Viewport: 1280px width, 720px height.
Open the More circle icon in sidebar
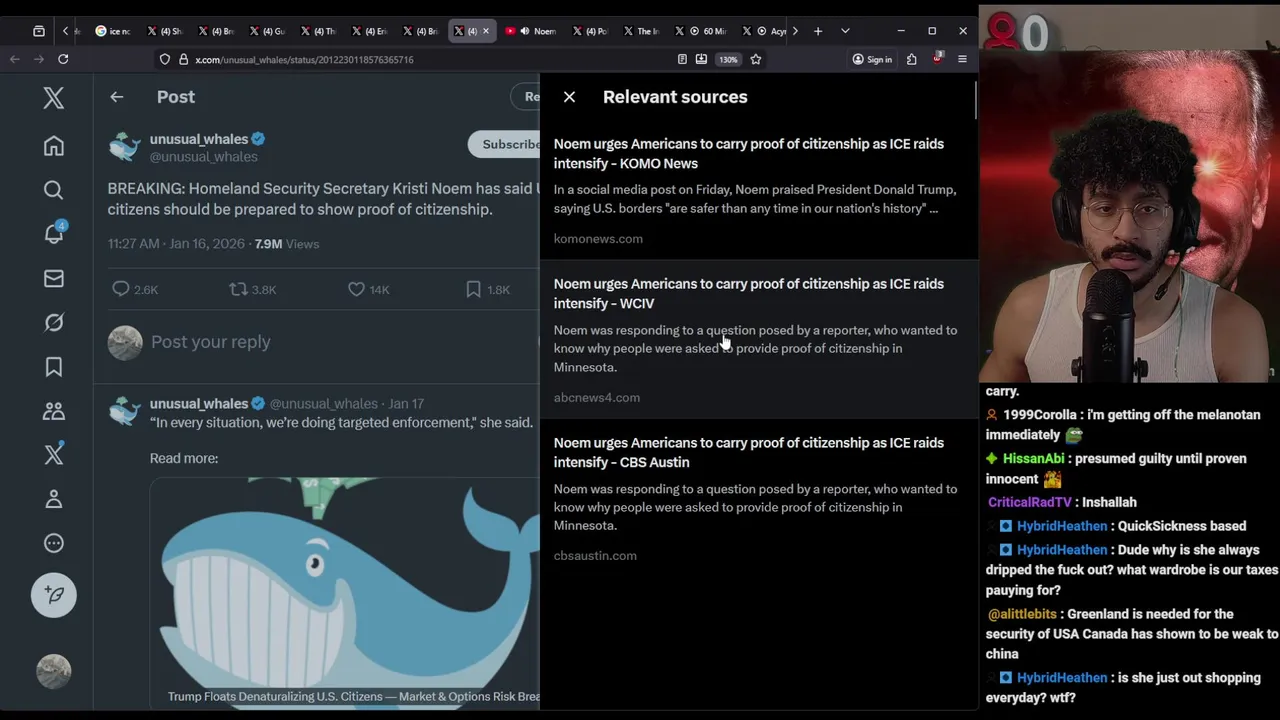click(54, 543)
